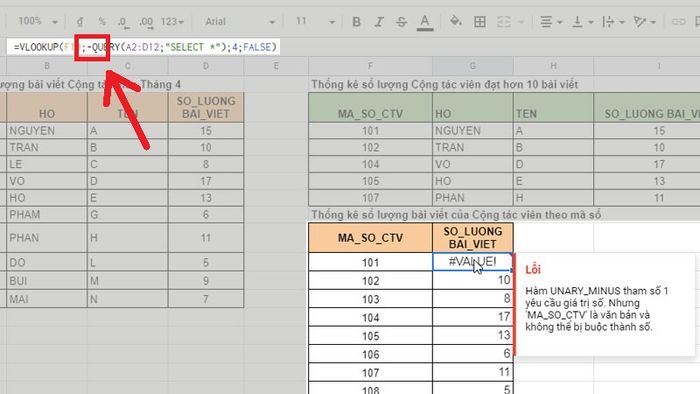The image size is (700, 394).
Task: Open the 123 number format menu
Action: (x=172, y=21)
